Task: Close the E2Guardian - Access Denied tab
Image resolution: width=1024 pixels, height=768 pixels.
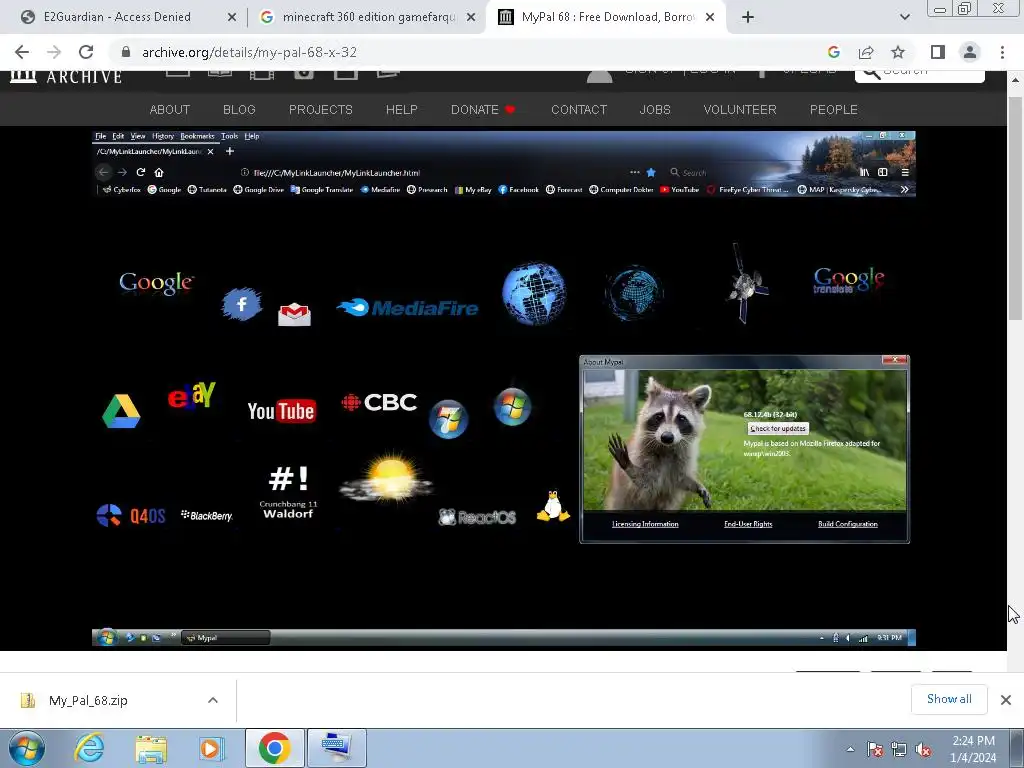Action: point(231,17)
